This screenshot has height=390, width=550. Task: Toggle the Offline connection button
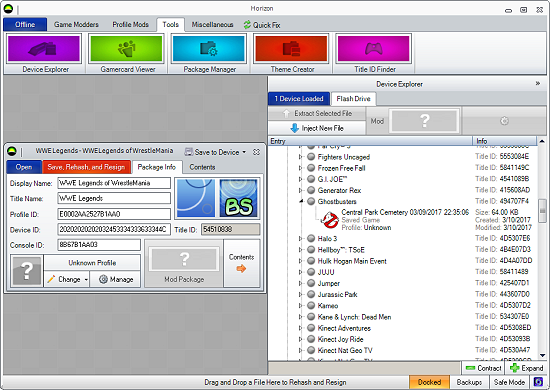coord(25,25)
